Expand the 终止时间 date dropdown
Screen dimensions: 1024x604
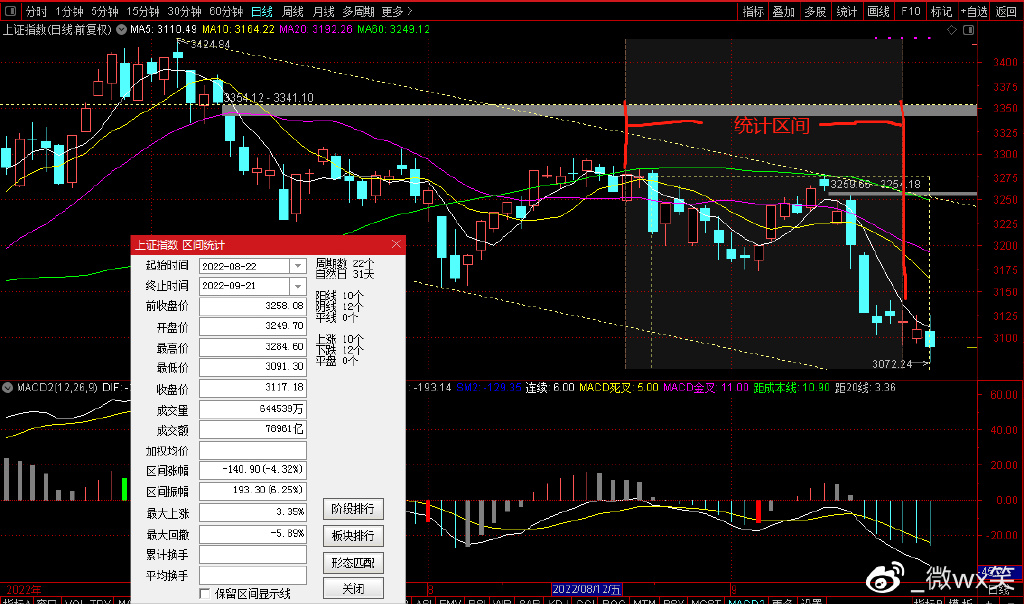[x=297, y=285]
